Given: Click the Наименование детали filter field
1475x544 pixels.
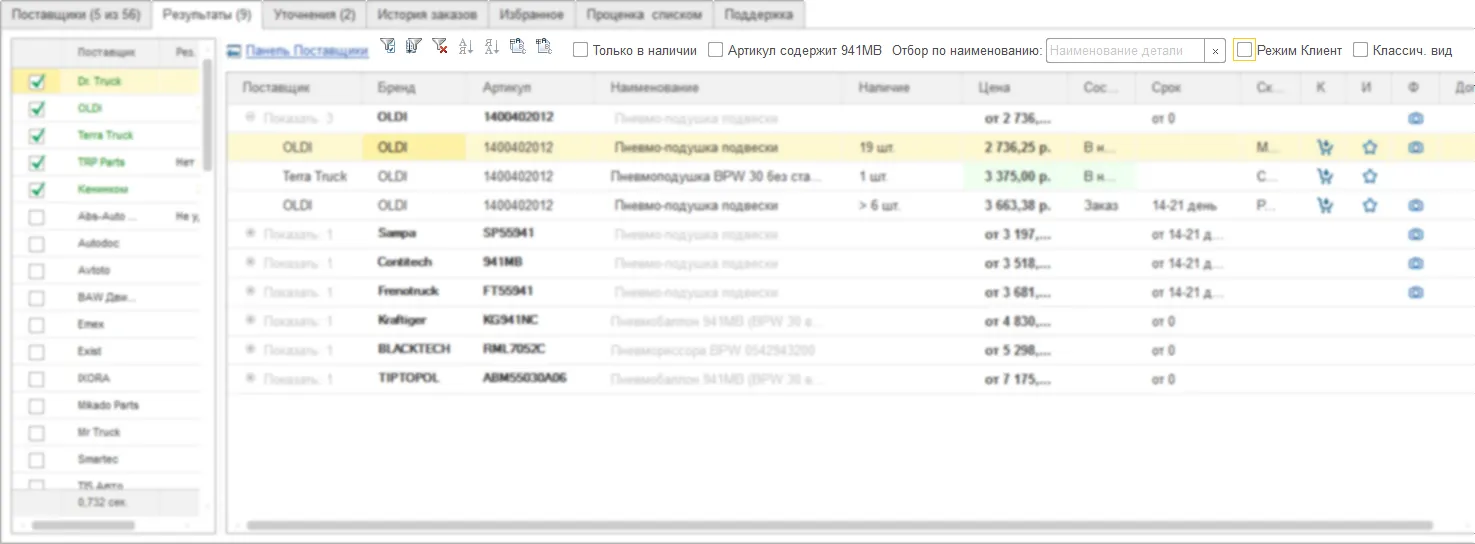Looking at the screenshot, I should (x=1125, y=51).
